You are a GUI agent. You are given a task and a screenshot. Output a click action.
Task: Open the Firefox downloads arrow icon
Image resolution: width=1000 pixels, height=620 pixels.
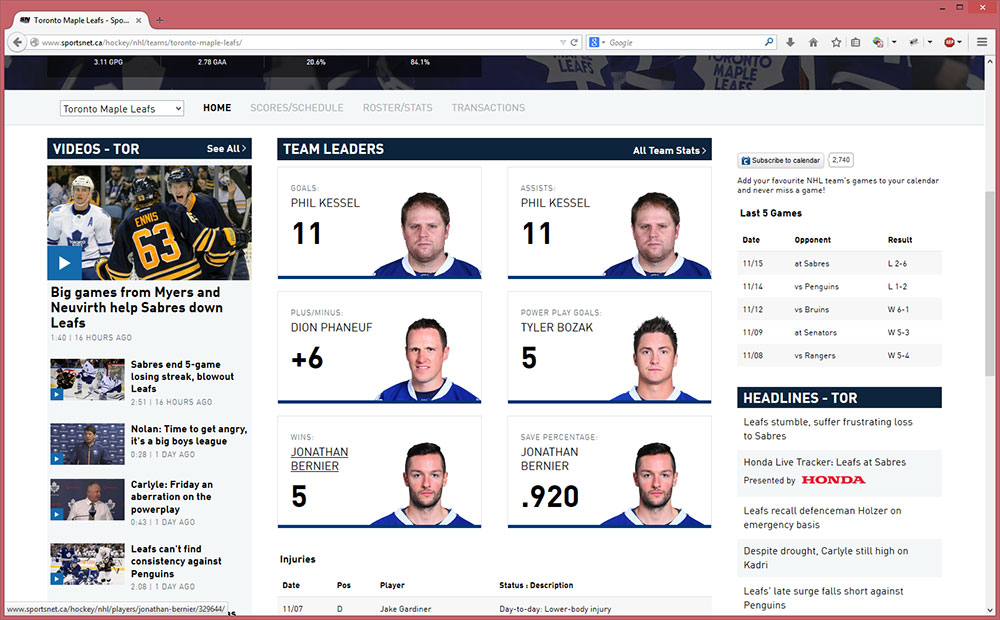tap(790, 42)
